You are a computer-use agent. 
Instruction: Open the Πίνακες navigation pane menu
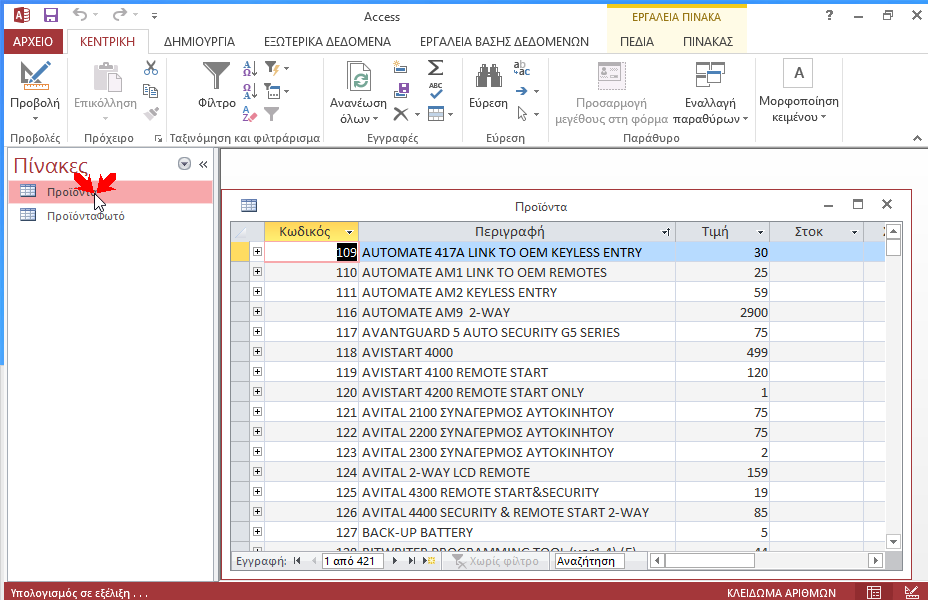click(185, 164)
